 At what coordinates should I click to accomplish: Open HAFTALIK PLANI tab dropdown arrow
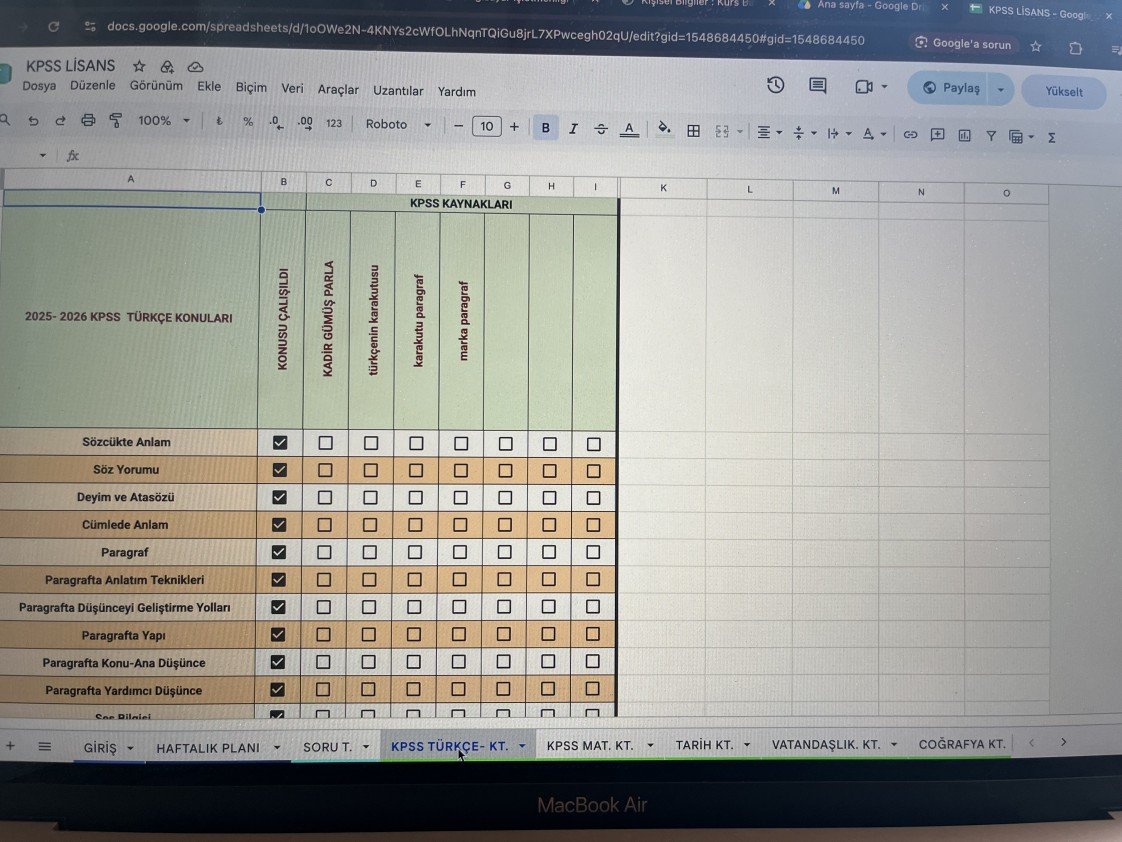(277, 748)
